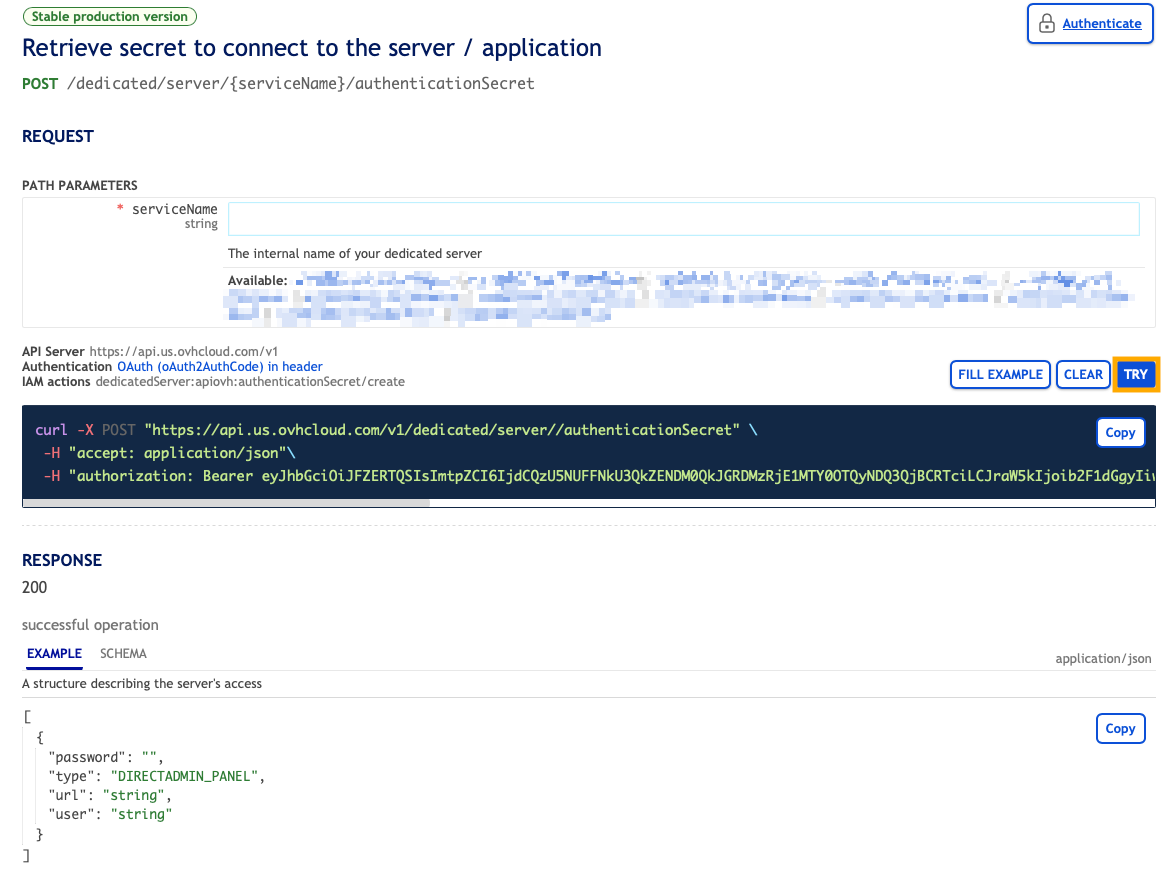Click the application/json content type label
1168x873 pixels.
[1103, 658]
